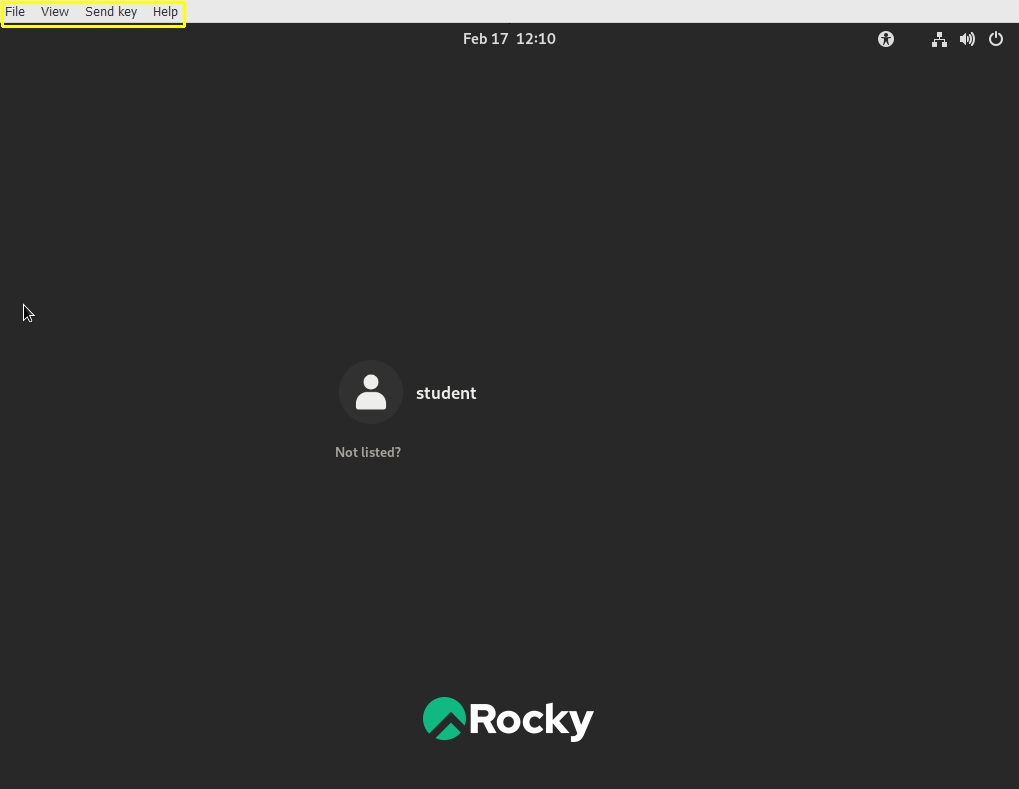This screenshot has width=1019, height=789.
Task: Click the wired network status icon
Action: coord(939,39)
